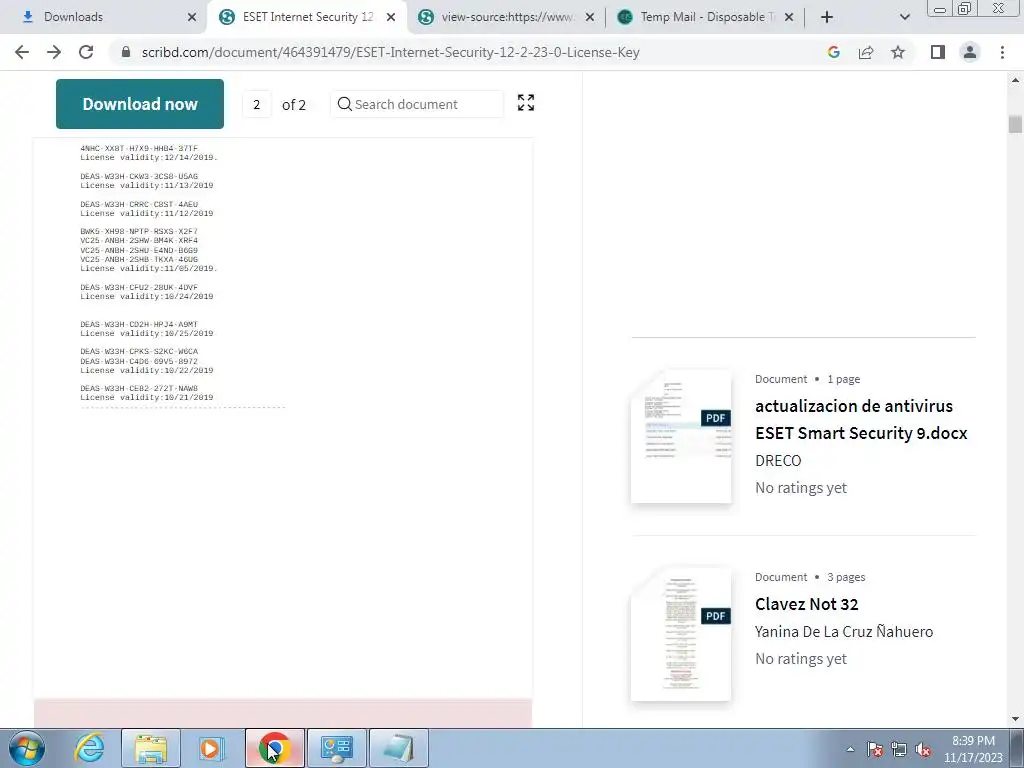The image size is (1024, 768).
Task: Click License validity:12/14/2019 line
Action: tap(149, 157)
